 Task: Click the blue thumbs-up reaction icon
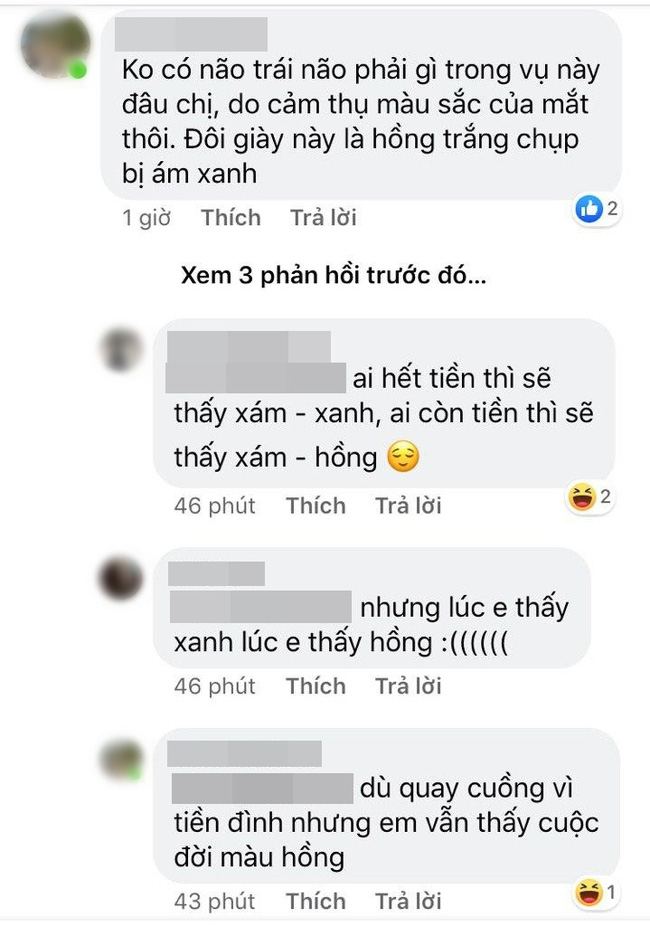[x=589, y=209]
